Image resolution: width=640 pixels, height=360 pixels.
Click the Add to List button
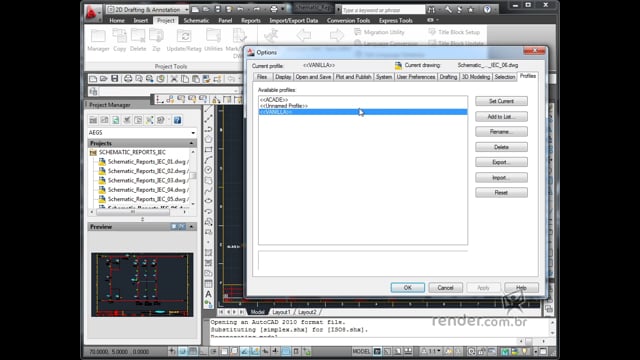[x=501, y=117]
